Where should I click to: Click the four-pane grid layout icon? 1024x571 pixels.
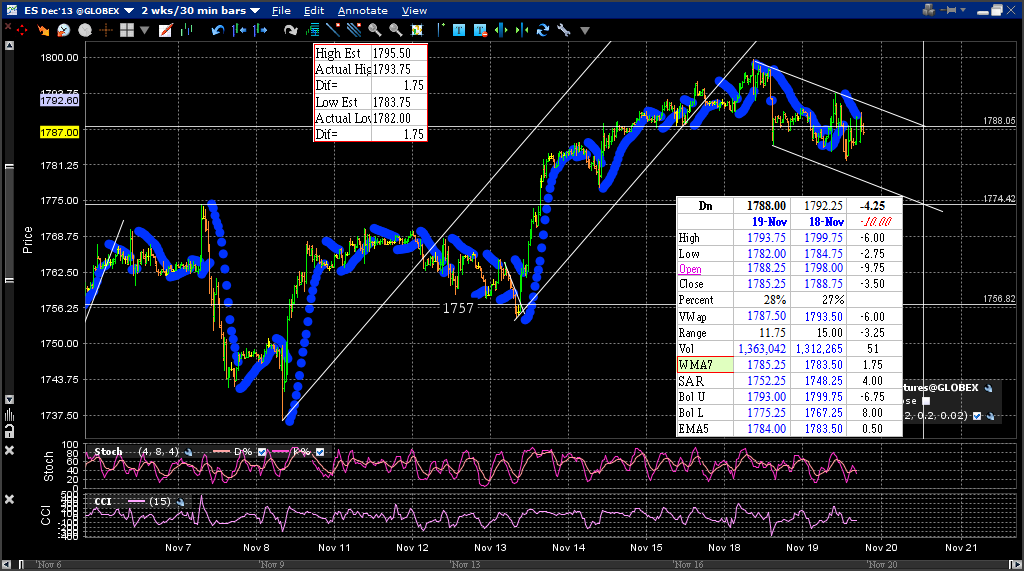(127, 30)
